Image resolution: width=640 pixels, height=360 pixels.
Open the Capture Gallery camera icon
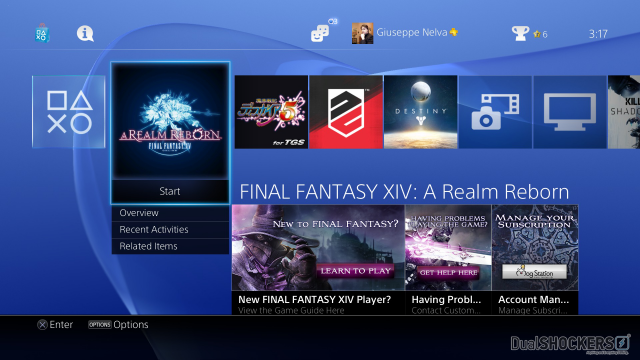tap(495, 112)
